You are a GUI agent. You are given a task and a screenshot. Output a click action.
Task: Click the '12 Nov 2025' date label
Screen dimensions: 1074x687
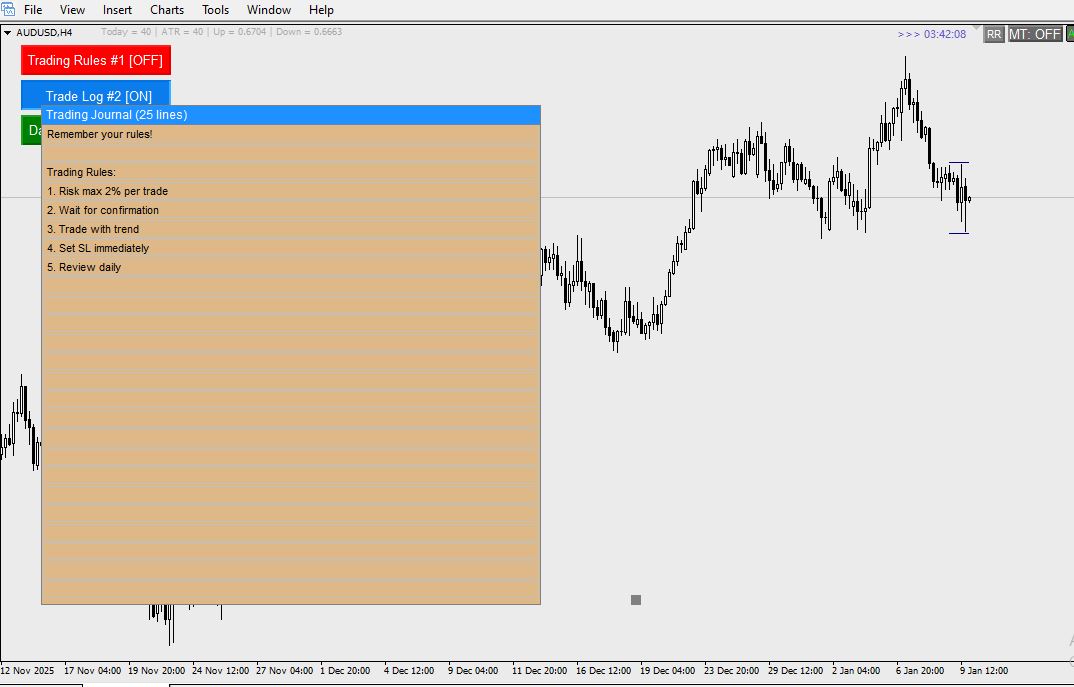[x=27, y=671]
